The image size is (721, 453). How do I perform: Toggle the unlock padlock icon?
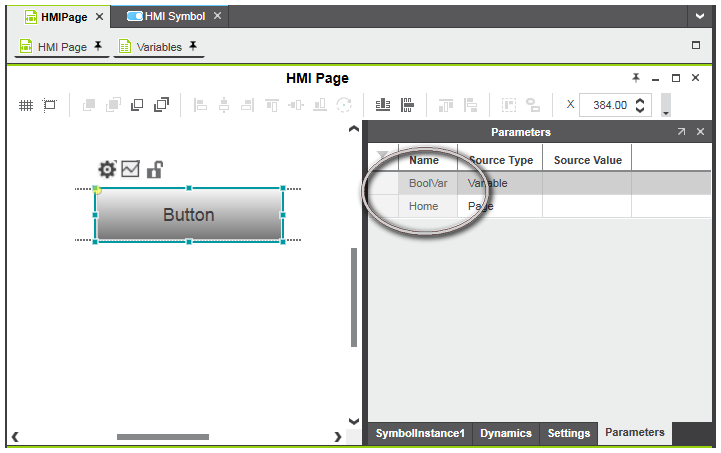pyautogui.click(x=154, y=170)
